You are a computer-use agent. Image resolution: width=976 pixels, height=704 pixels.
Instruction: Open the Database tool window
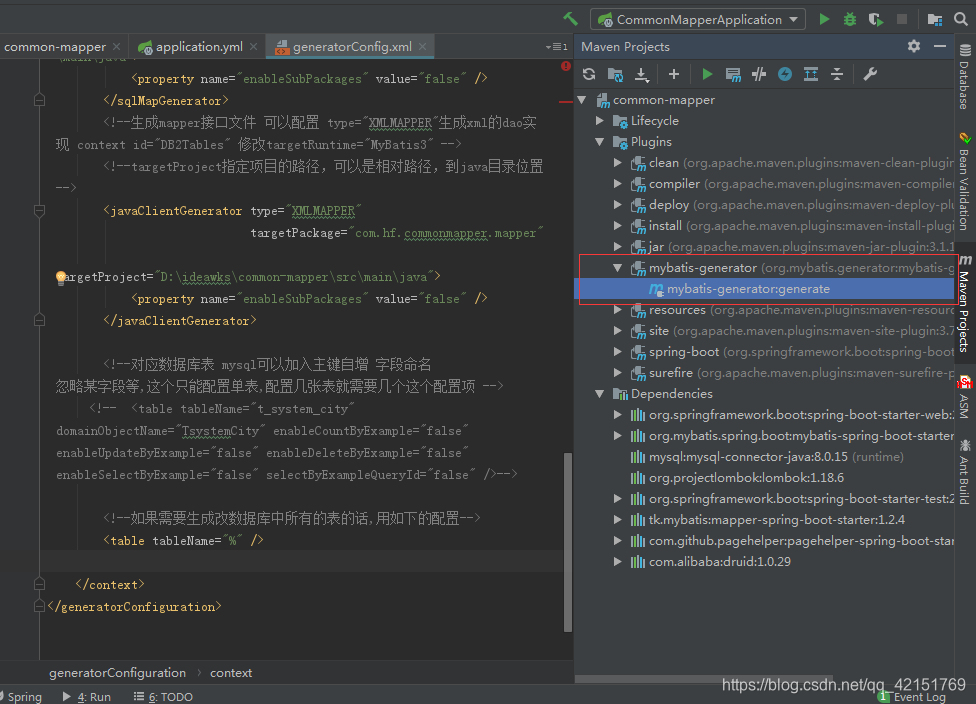click(964, 78)
